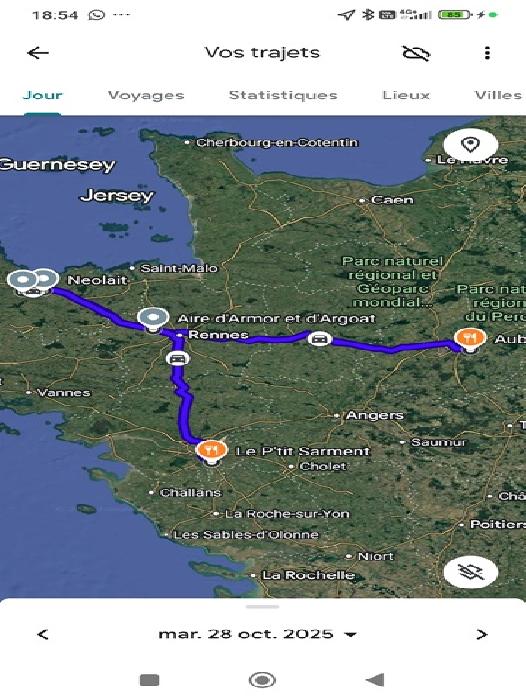Image resolution: width=526 pixels, height=700 pixels.
Task: Open the Villes tab
Action: tap(498, 95)
